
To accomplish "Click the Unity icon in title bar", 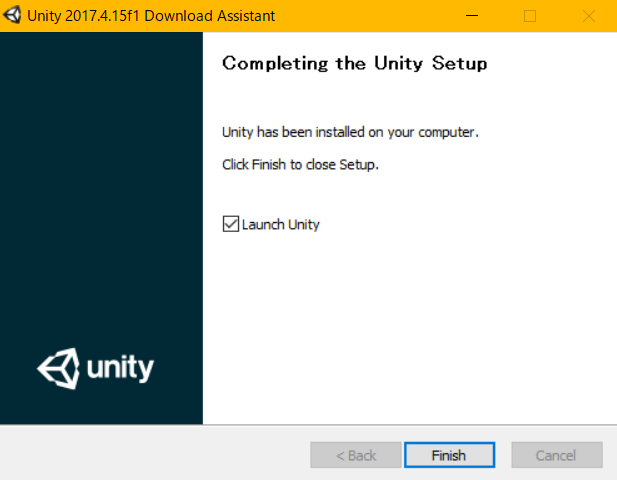I will pos(12,15).
